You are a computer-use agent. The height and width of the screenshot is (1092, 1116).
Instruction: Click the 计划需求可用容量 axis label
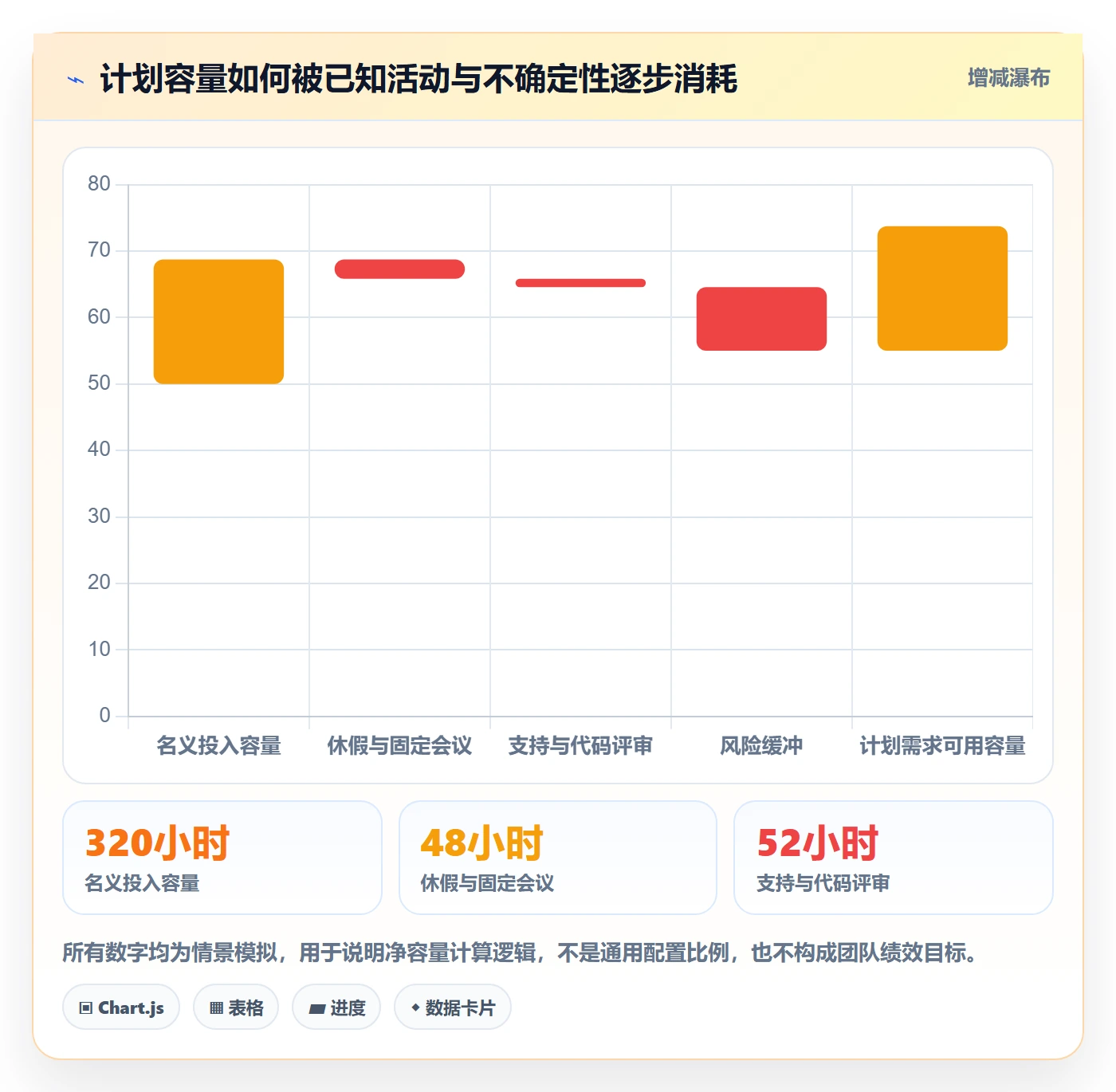942,746
